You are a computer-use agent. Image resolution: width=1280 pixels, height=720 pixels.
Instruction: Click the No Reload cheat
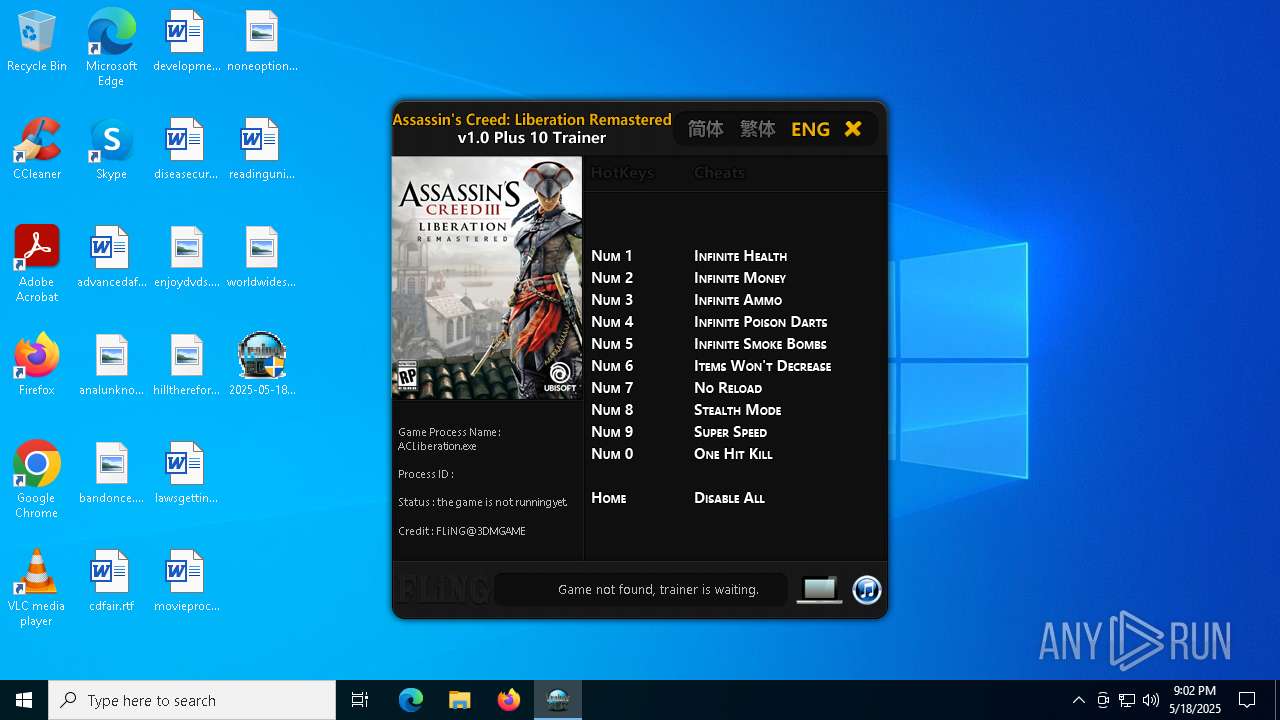tap(728, 388)
